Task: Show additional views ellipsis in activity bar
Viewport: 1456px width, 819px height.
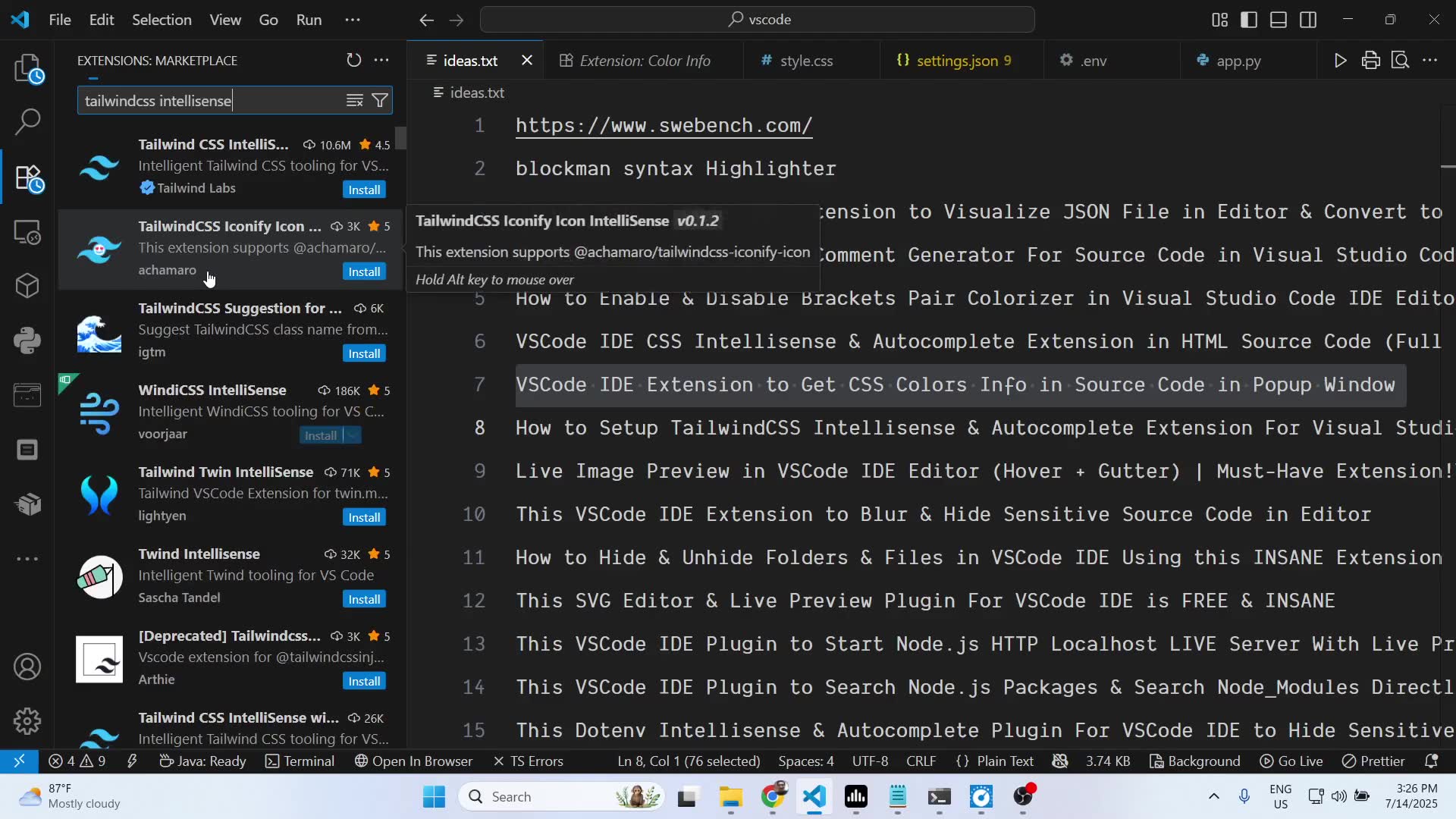Action: 28,559
